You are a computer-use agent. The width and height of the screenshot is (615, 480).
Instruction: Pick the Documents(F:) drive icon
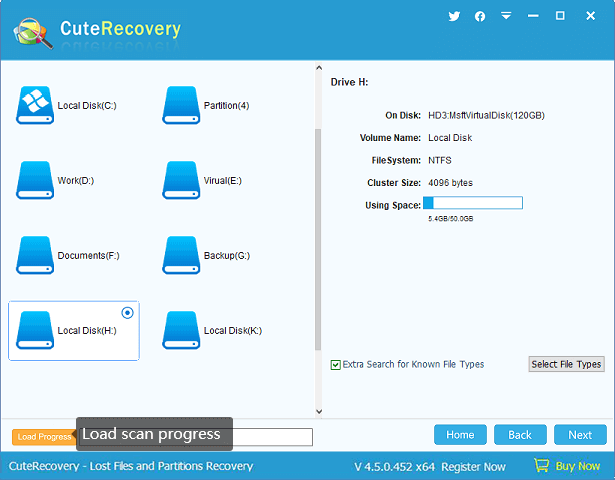pyautogui.click(x=35, y=255)
